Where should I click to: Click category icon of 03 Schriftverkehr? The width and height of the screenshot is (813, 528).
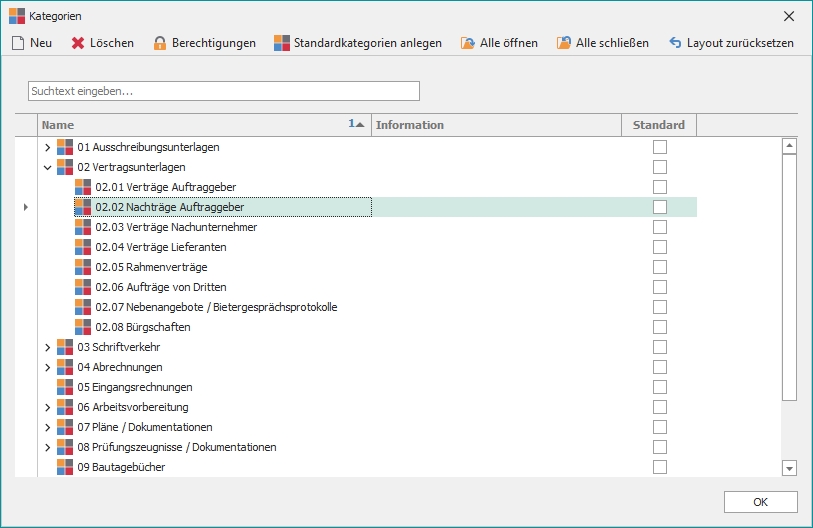coord(65,347)
